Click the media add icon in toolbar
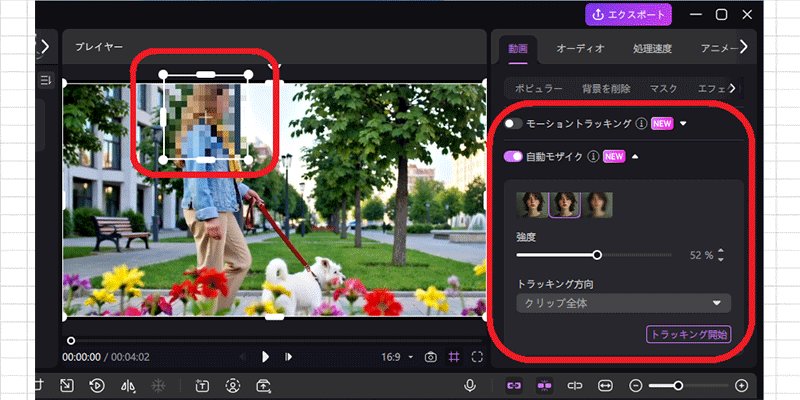The width and height of the screenshot is (800, 400). [x=263, y=386]
